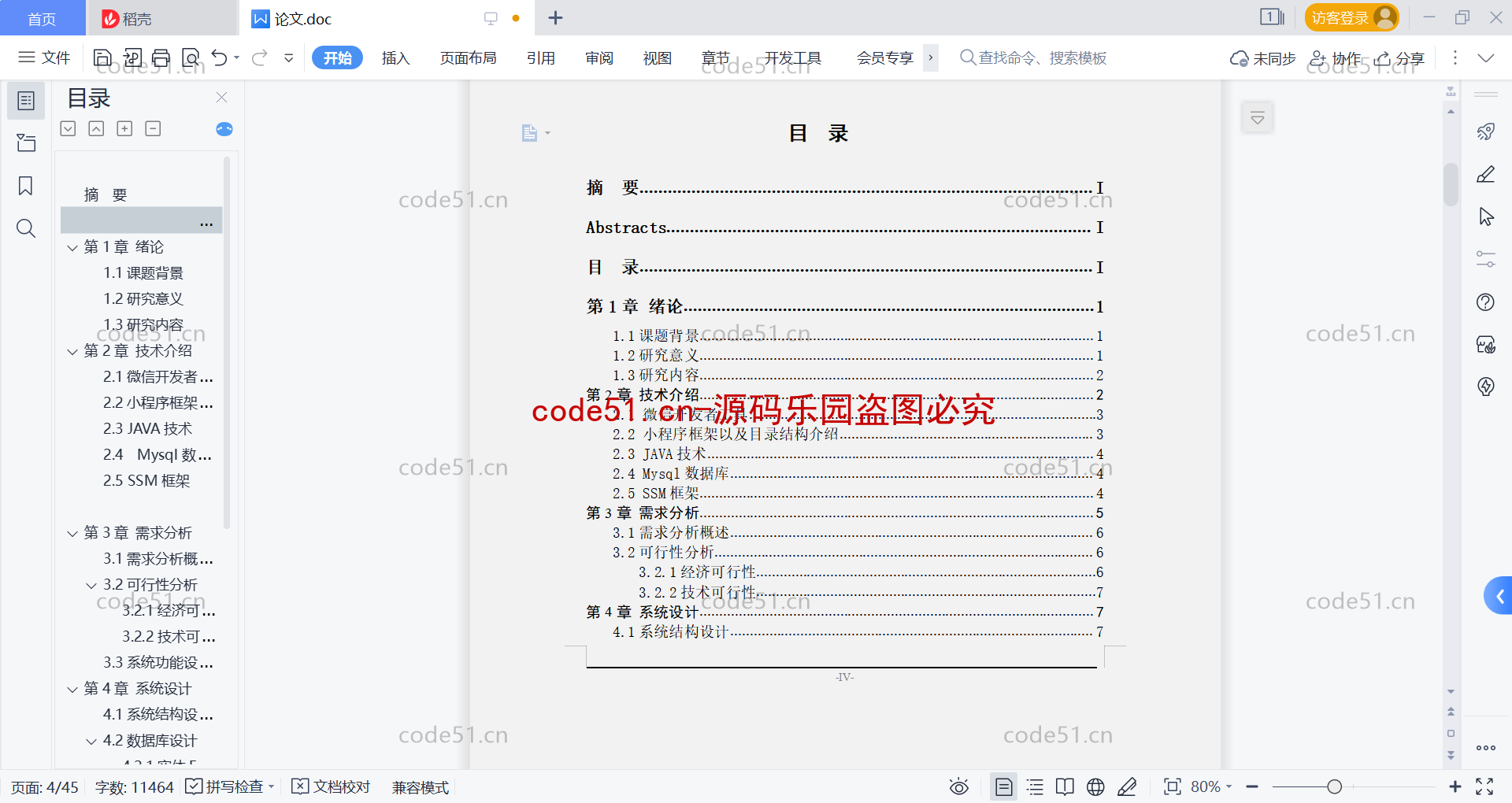Select the cursor selection tool
Image resolution: width=1512 pixels, height=803 pixels.
(1485, 216)
